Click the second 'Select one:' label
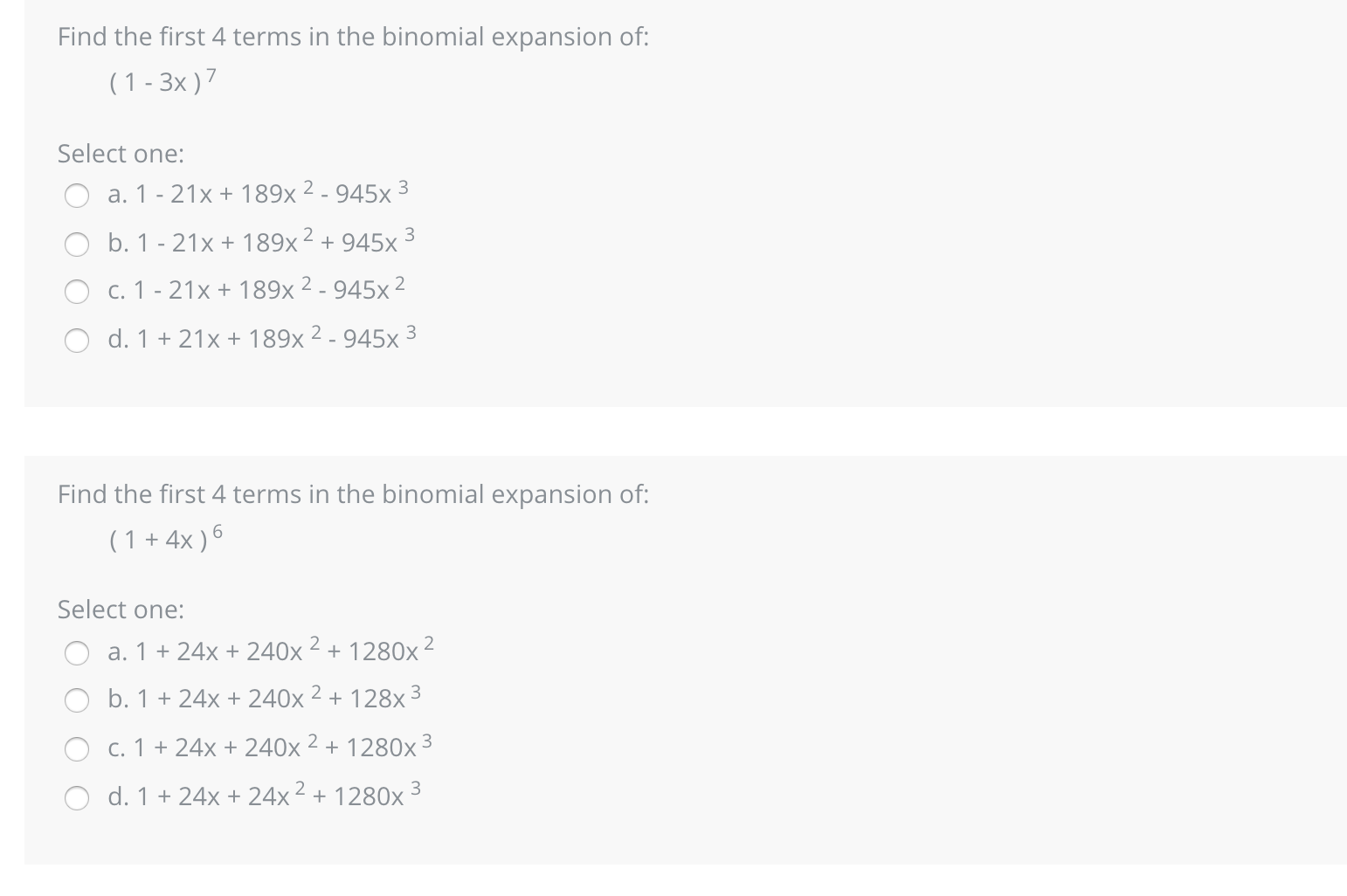This screenshot has width=1347, height=896. point(120,609)
